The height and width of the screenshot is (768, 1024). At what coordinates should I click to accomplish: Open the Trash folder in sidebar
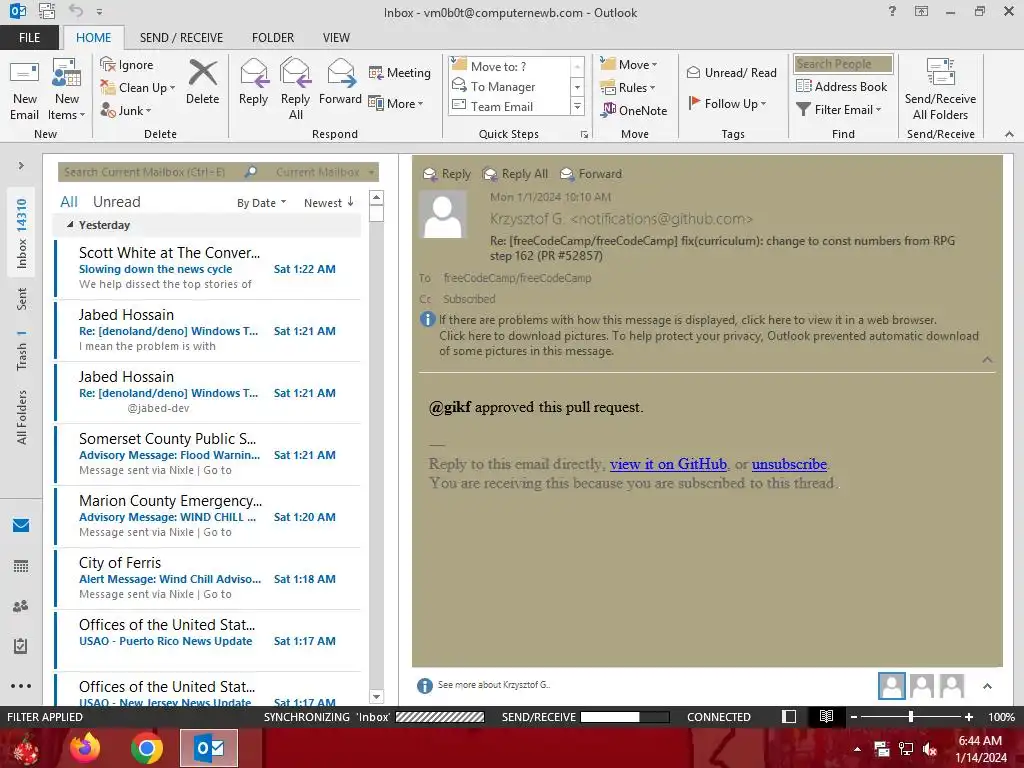[22, 351]
